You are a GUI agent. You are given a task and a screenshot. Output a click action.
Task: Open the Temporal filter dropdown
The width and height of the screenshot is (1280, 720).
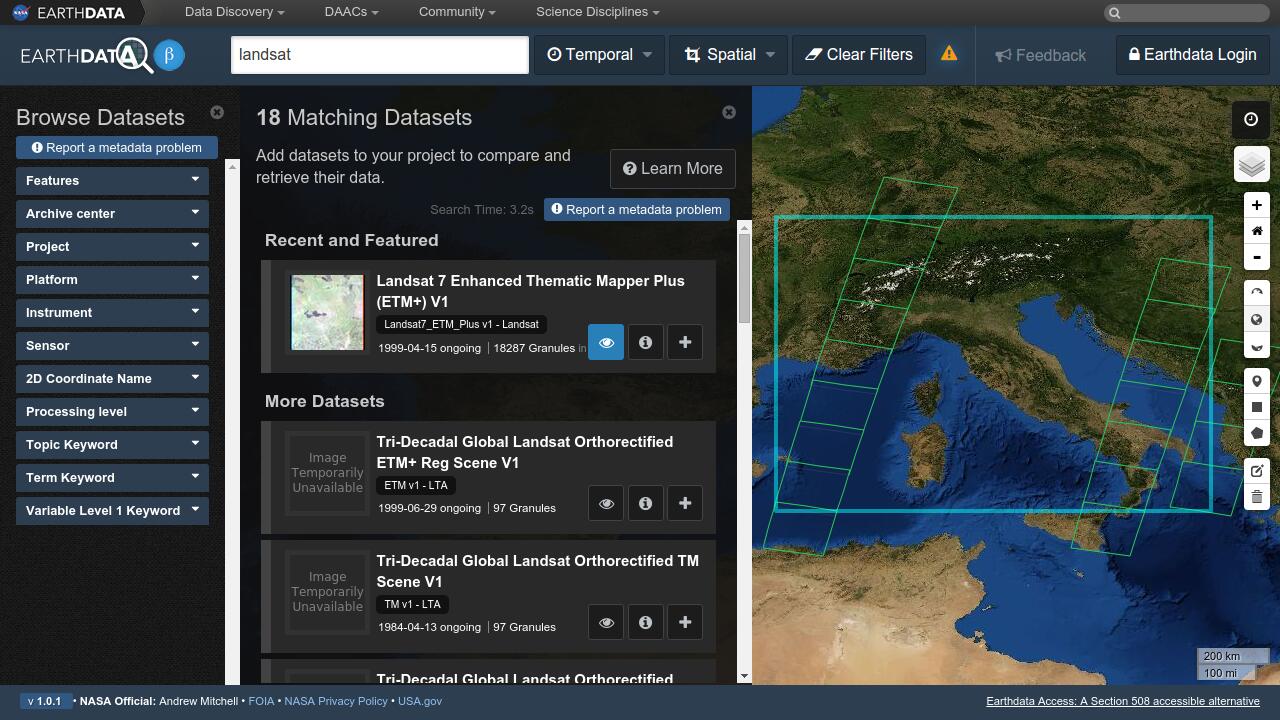(x=599, y=55)
